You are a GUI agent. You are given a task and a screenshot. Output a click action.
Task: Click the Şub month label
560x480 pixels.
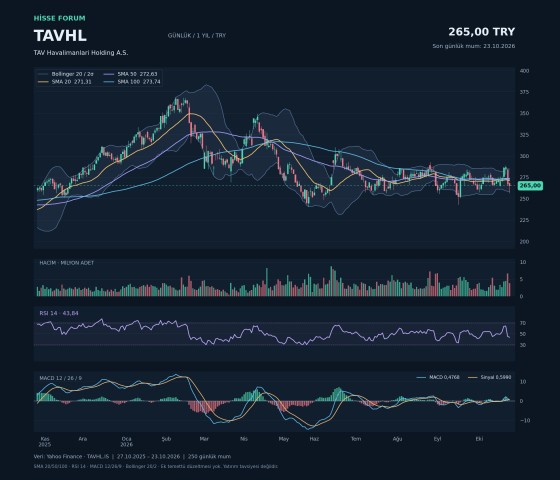(166, 439)
